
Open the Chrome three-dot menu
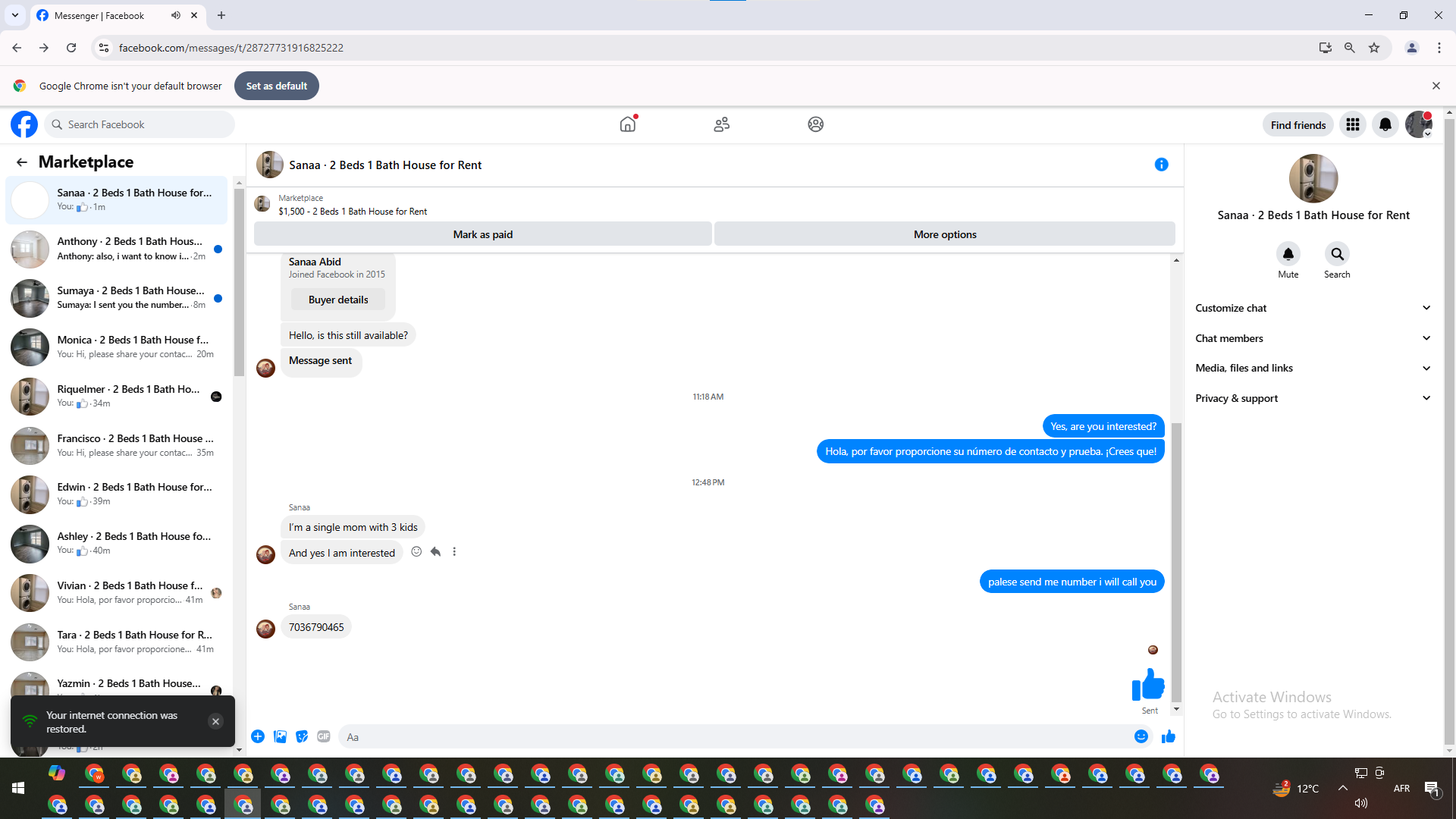pos(1439,48)
